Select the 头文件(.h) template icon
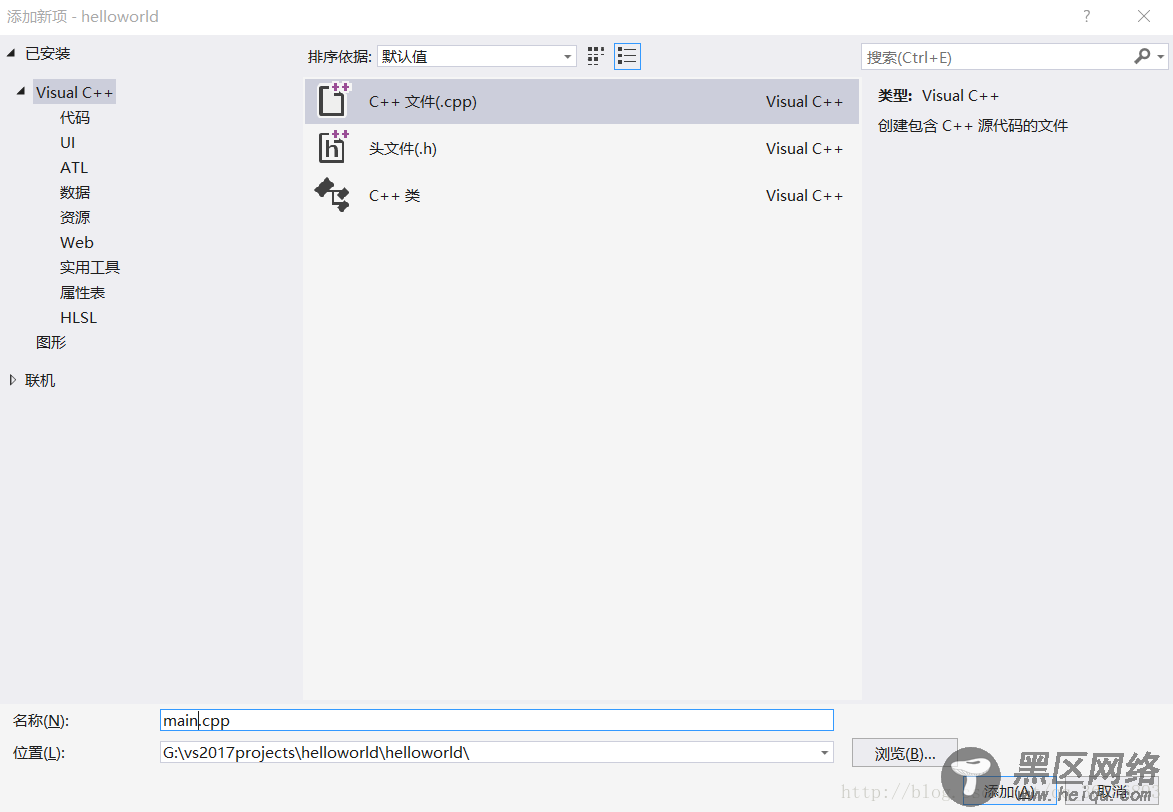 coord(334,147)
